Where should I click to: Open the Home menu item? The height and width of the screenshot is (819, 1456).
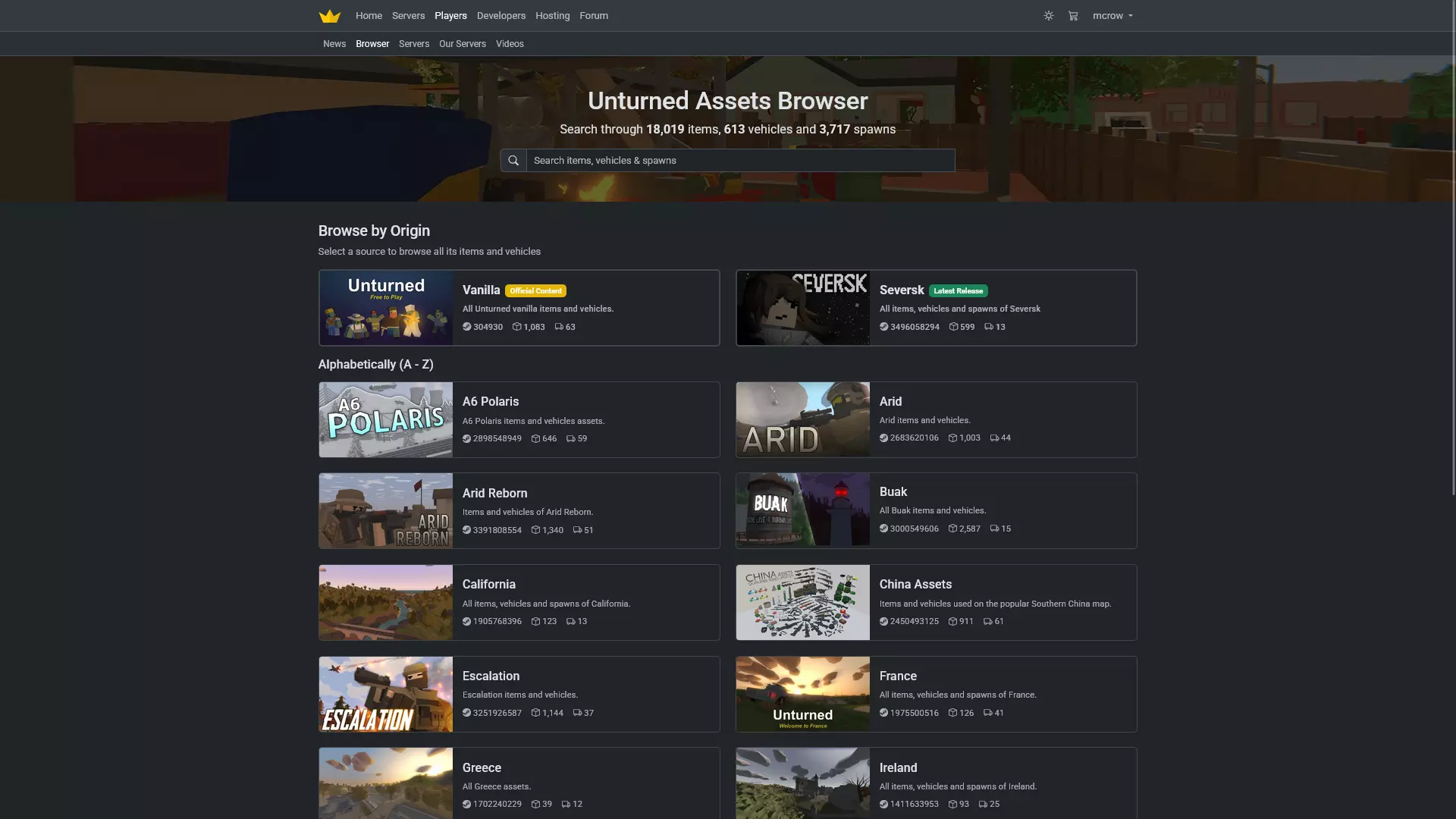click(x=369, y=16)
